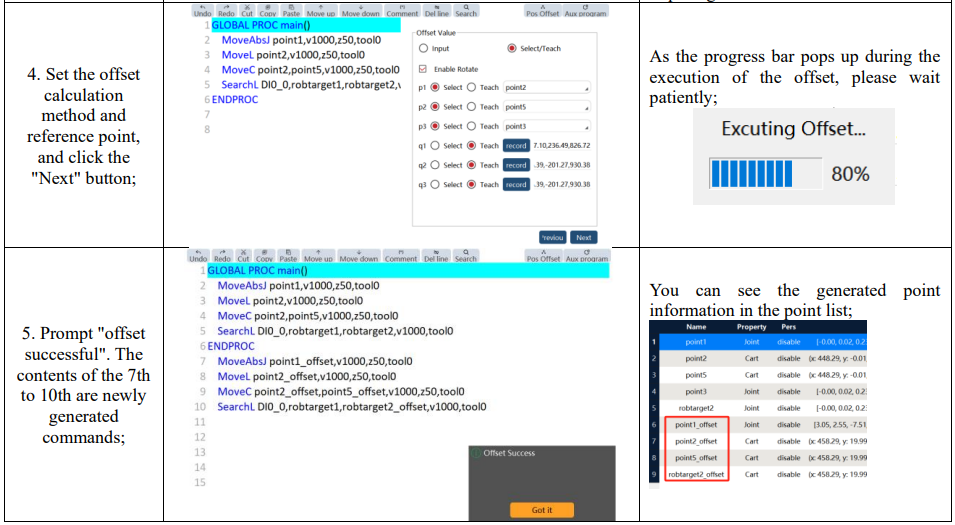The image size is (955, 525).
Task: Click line 8 'MoveL point2_offset,v1000,z50,tool0'
Action: pyautogui.click(x=307, y=376)
